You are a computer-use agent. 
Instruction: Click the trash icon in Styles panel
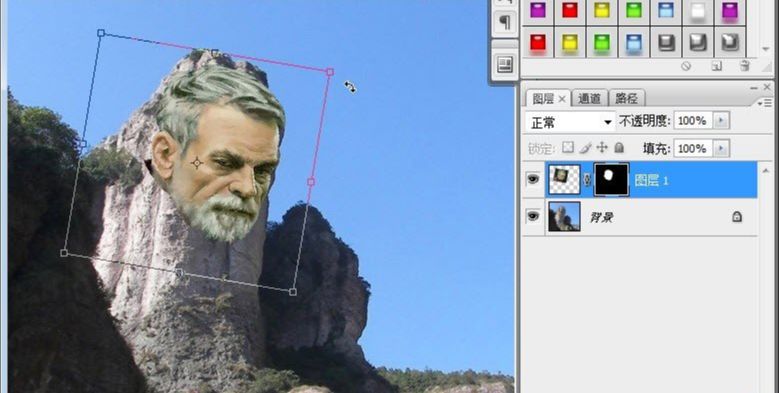744,66
